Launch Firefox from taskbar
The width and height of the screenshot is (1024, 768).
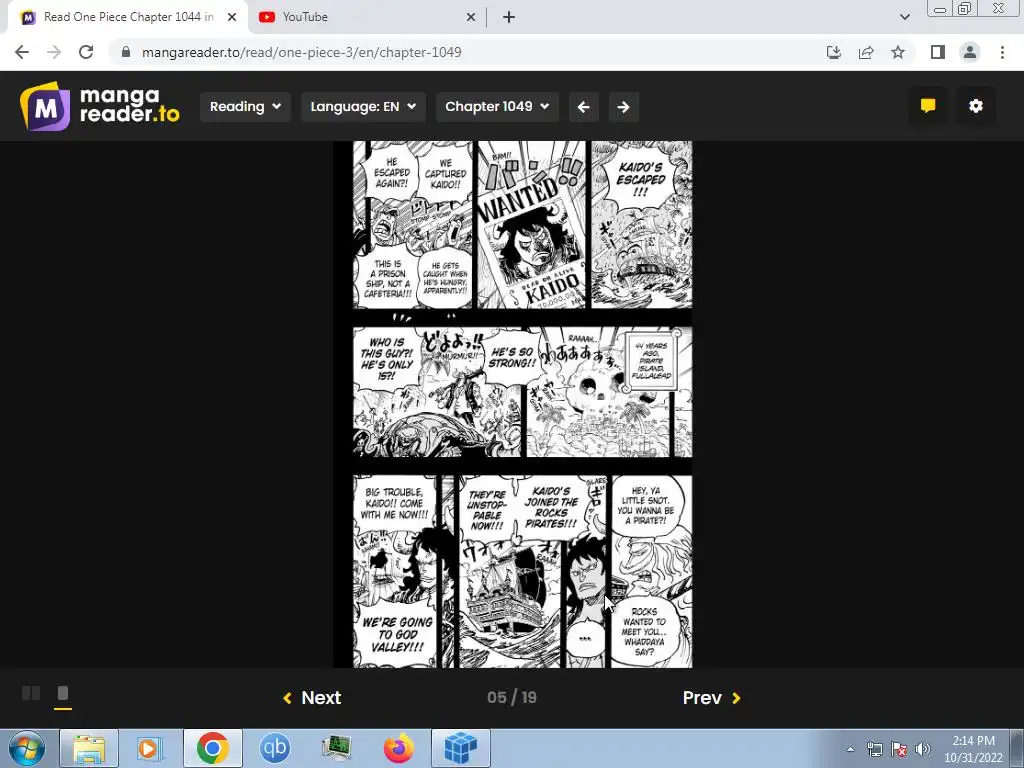399,748
